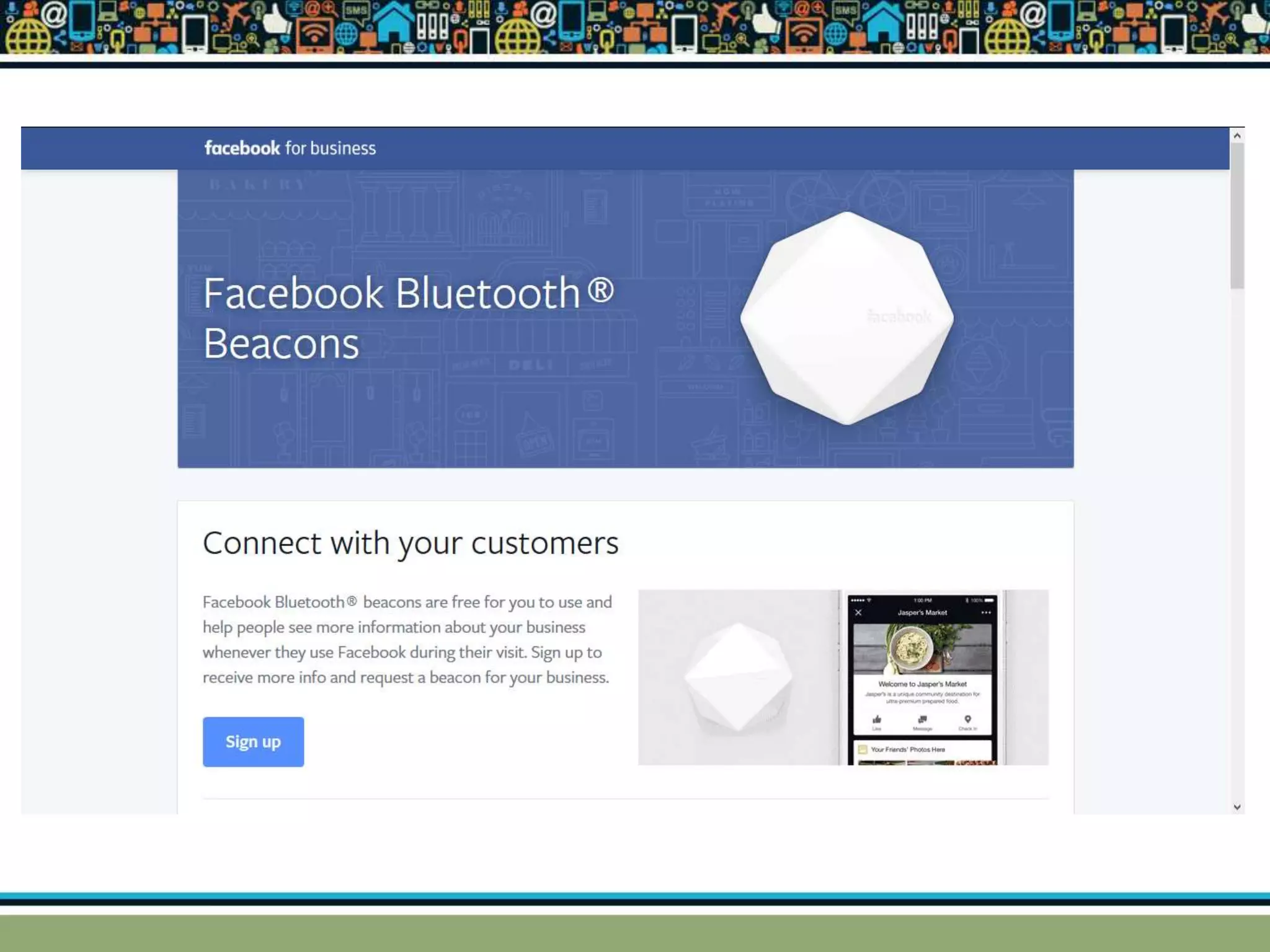The image size is (1270, 952).
Task: Click the Jasper's Market title in phone header
Action: click(922, 612)
